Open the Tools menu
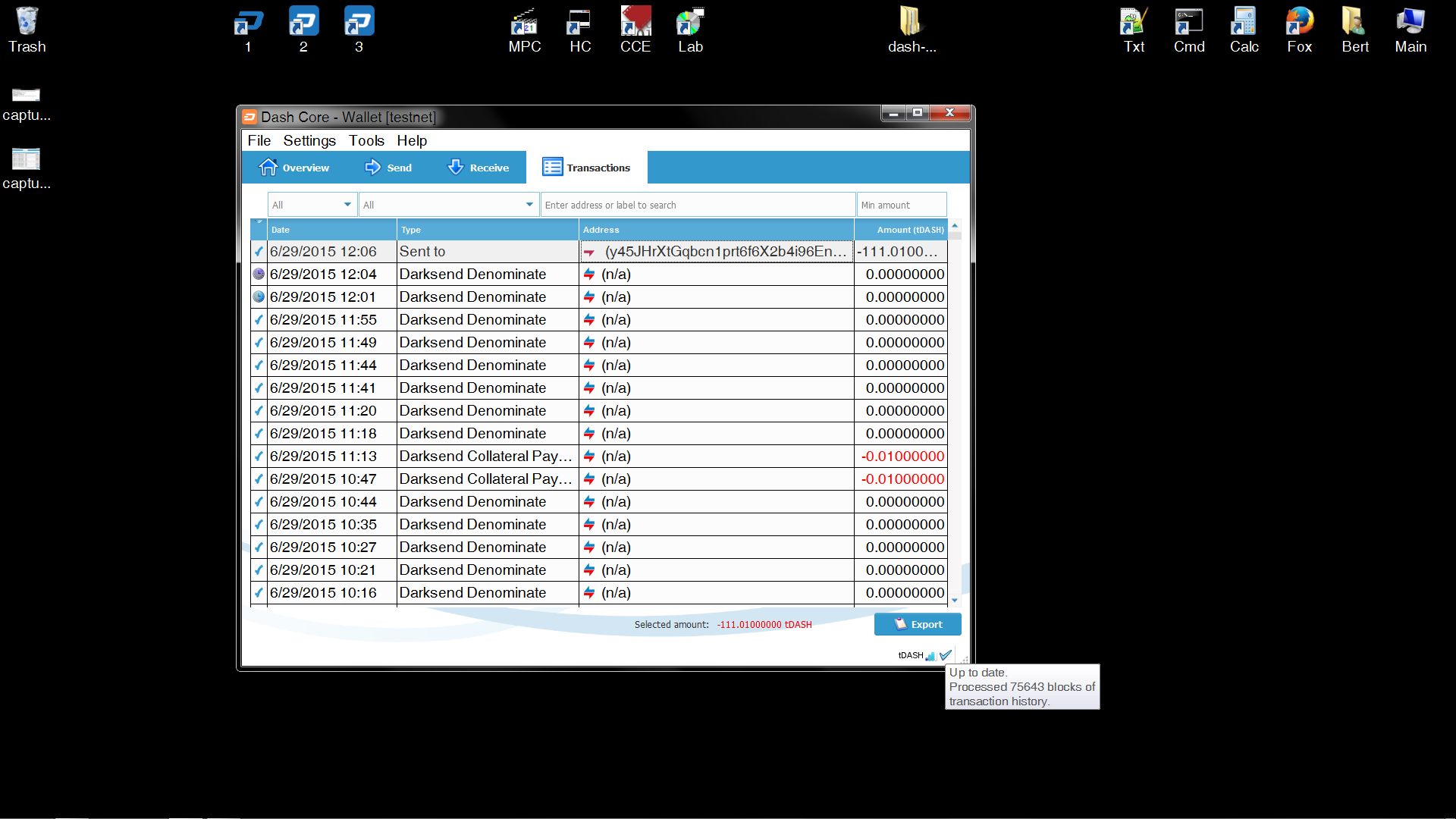This screenshot has width=1456, height=819. pyautogui.click(x=366, y=140)
